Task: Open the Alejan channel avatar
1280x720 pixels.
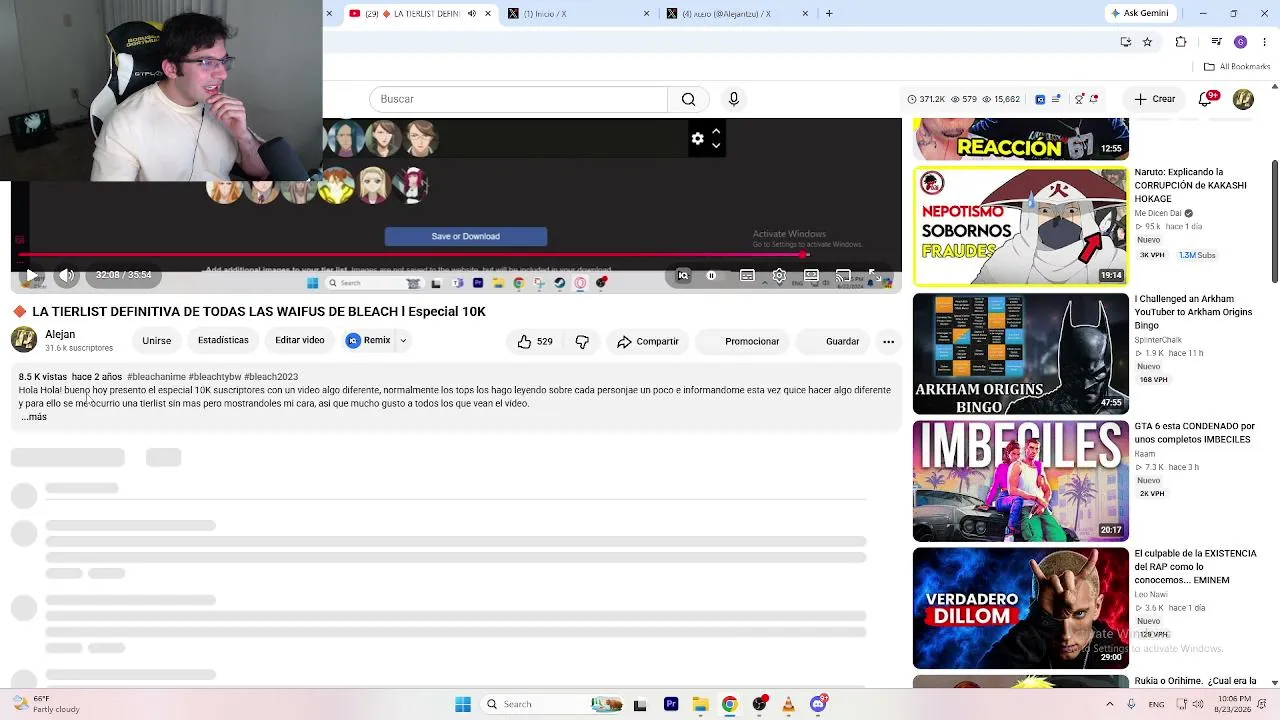Action: [x=24, y=340]
